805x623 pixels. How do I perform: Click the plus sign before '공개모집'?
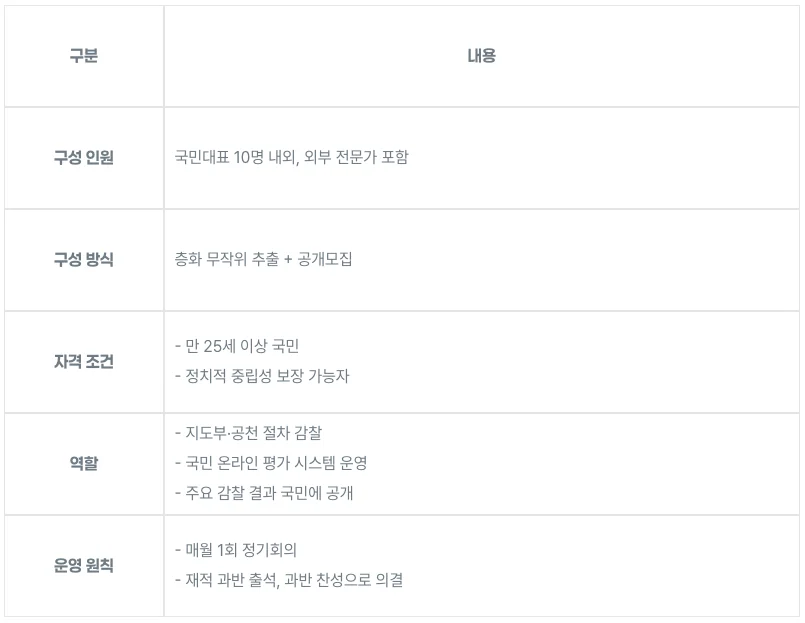click(288, 260)
